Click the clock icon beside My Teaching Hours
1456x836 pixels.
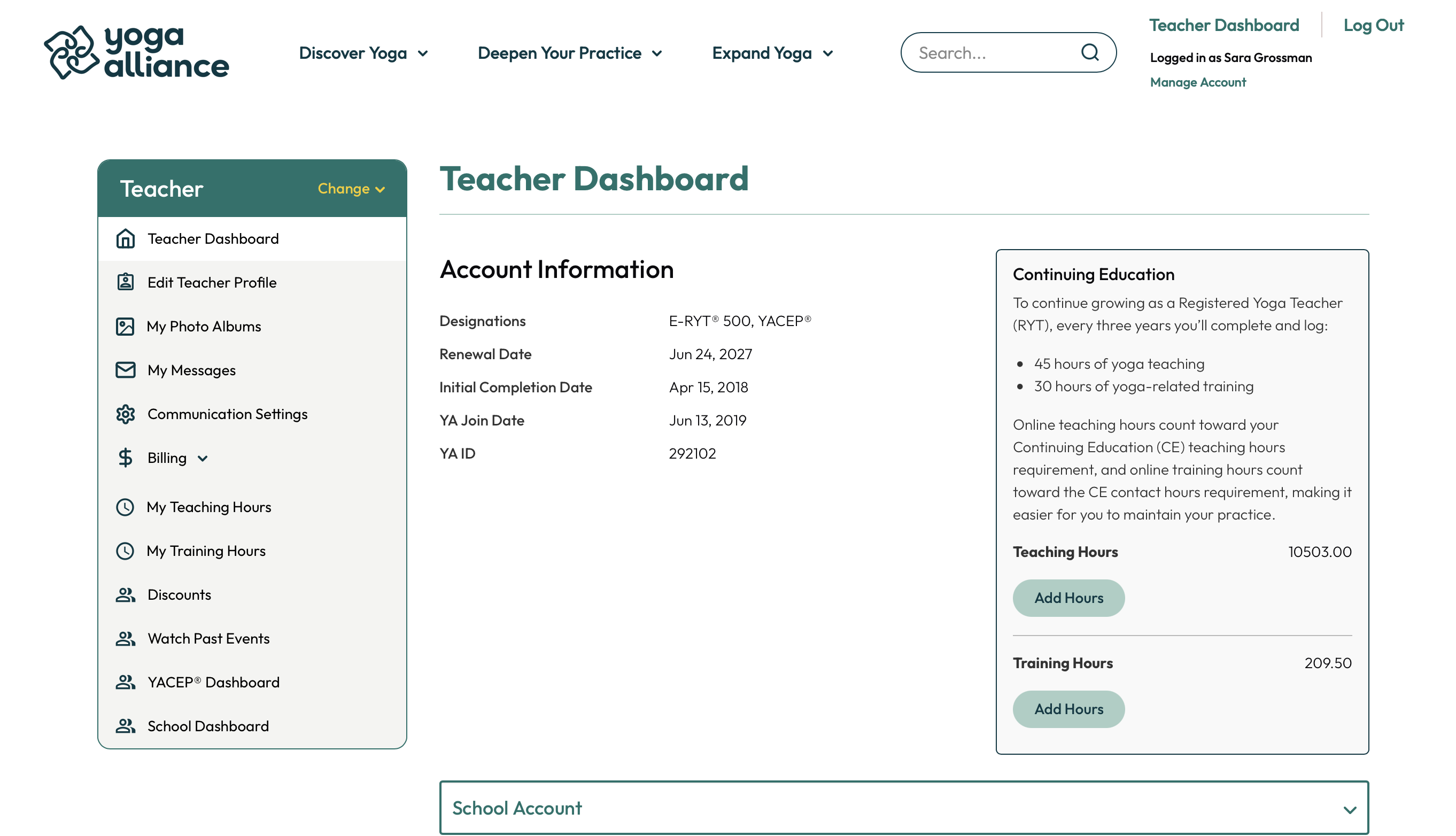click(x=125, y=507)
